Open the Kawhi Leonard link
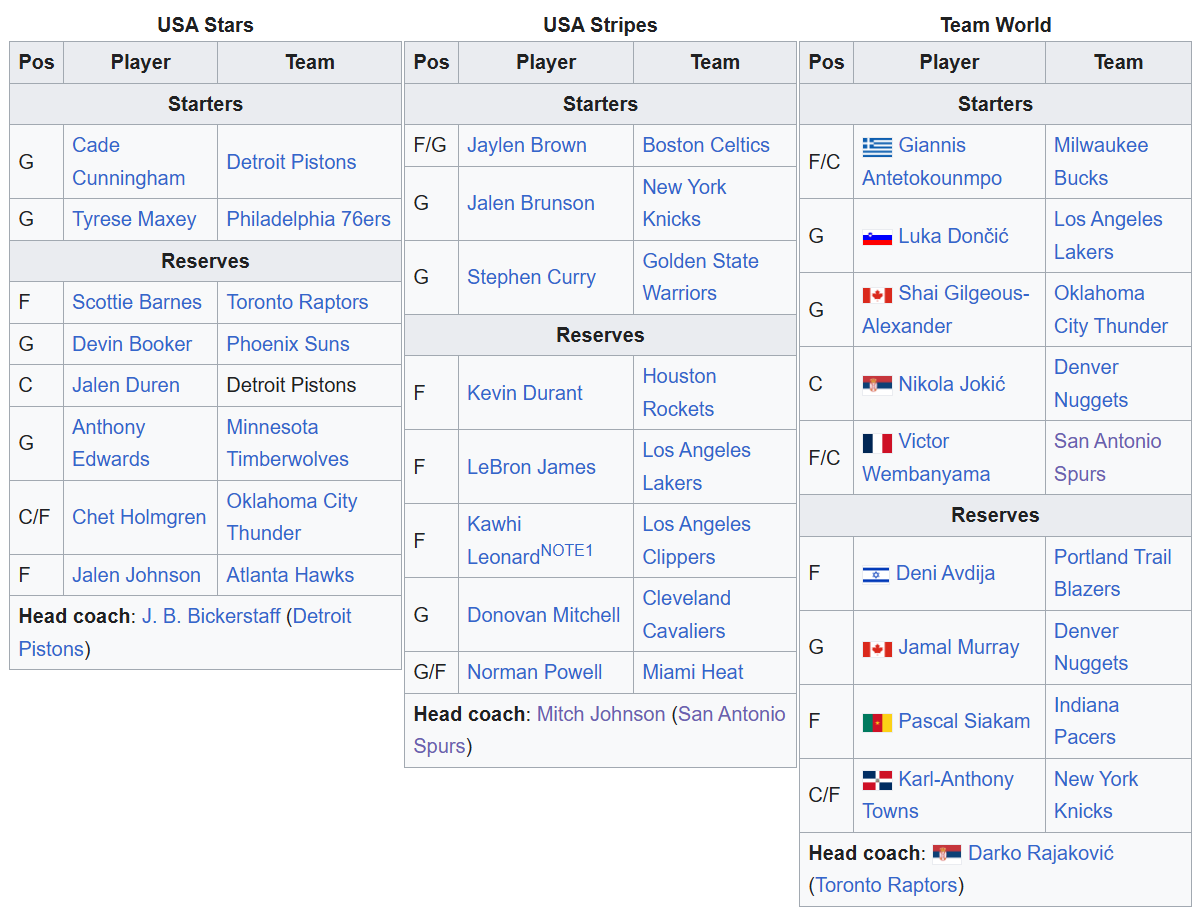Viewport: 1204px width, 916px height. [503, 541]
